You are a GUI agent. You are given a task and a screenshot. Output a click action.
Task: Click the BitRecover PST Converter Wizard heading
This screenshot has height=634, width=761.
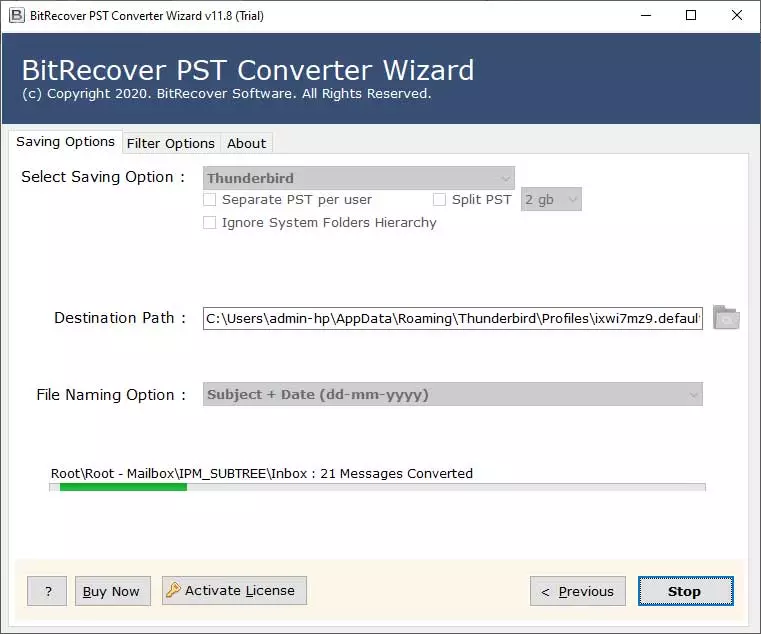[248, 70]
